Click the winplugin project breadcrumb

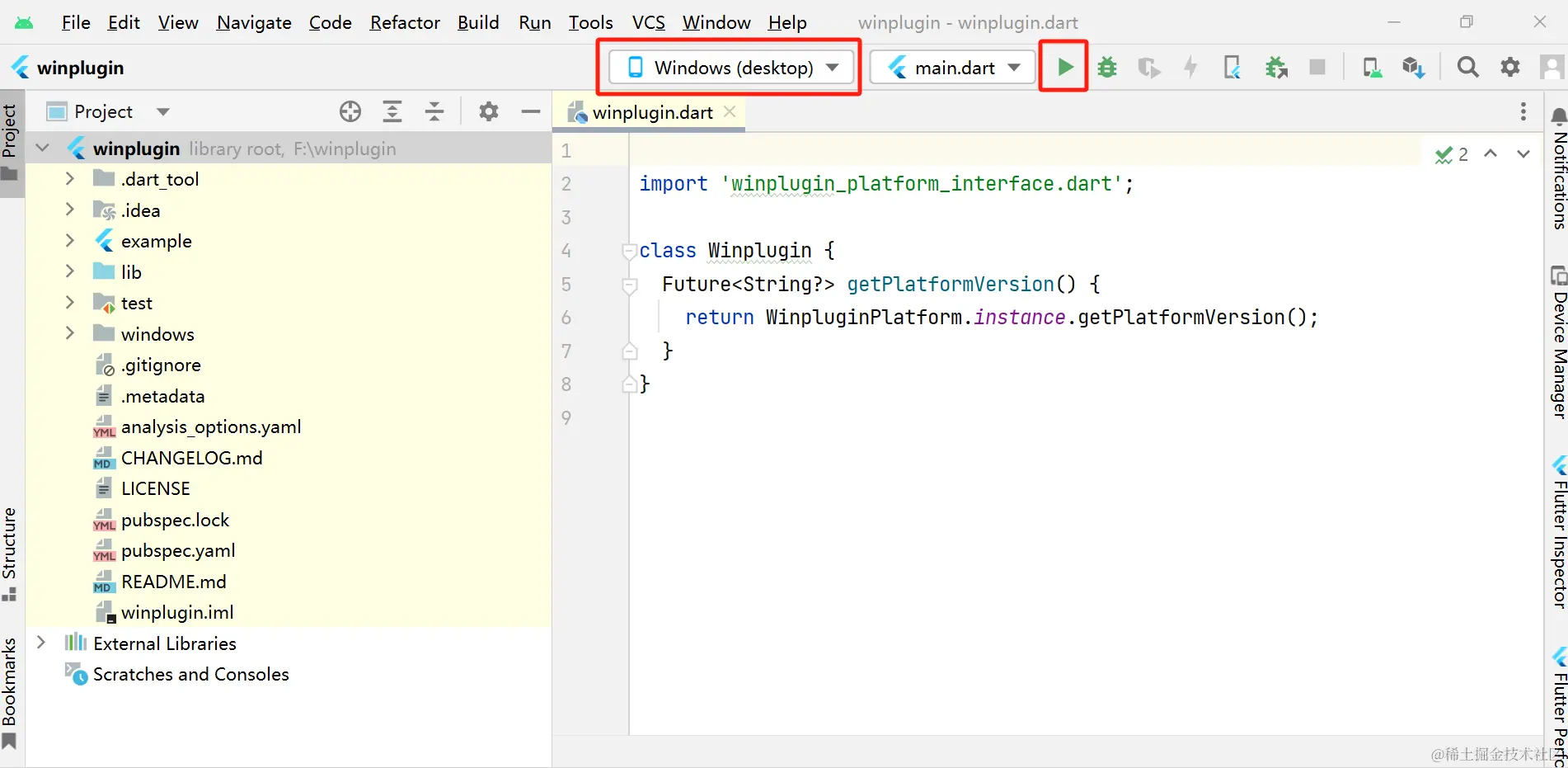click(x=68, y=68)
